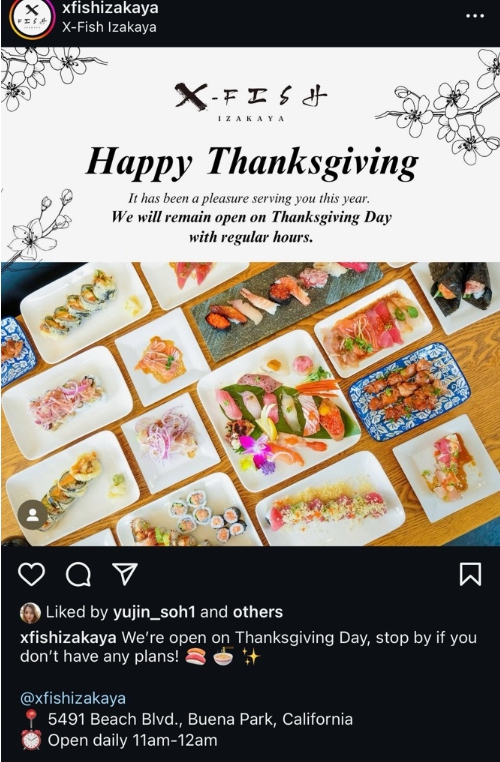Tap the red pin emoji by the address
The image size is (500, 762).
(x=31, y=719)
